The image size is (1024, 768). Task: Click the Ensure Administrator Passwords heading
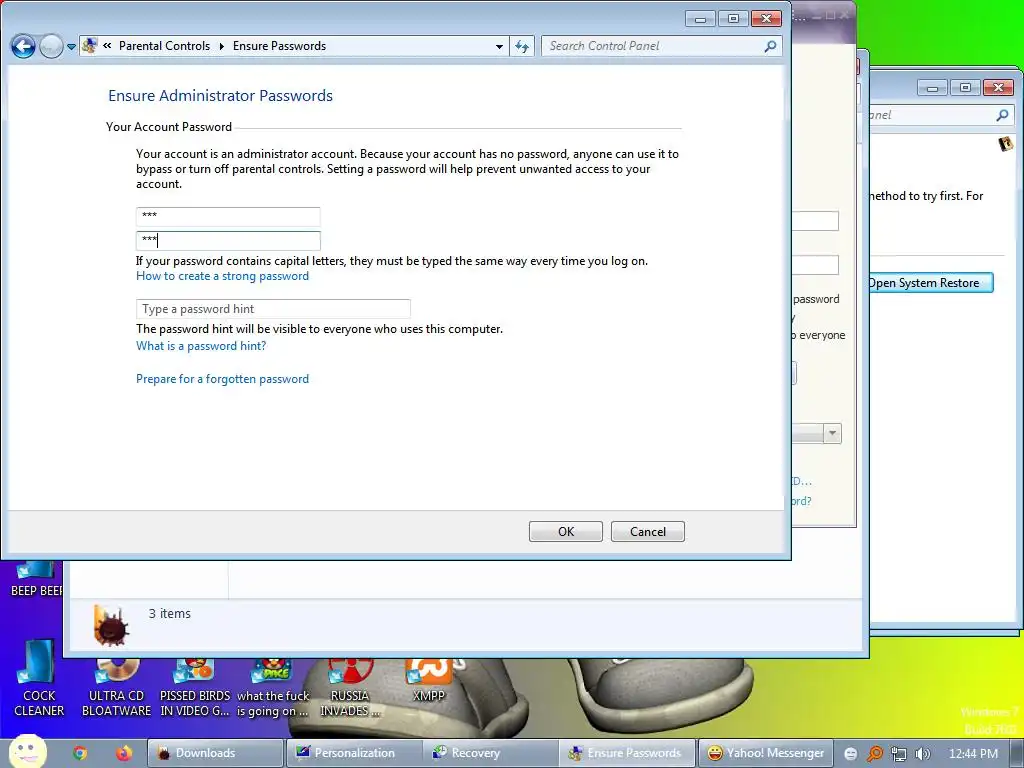point(220,96)
